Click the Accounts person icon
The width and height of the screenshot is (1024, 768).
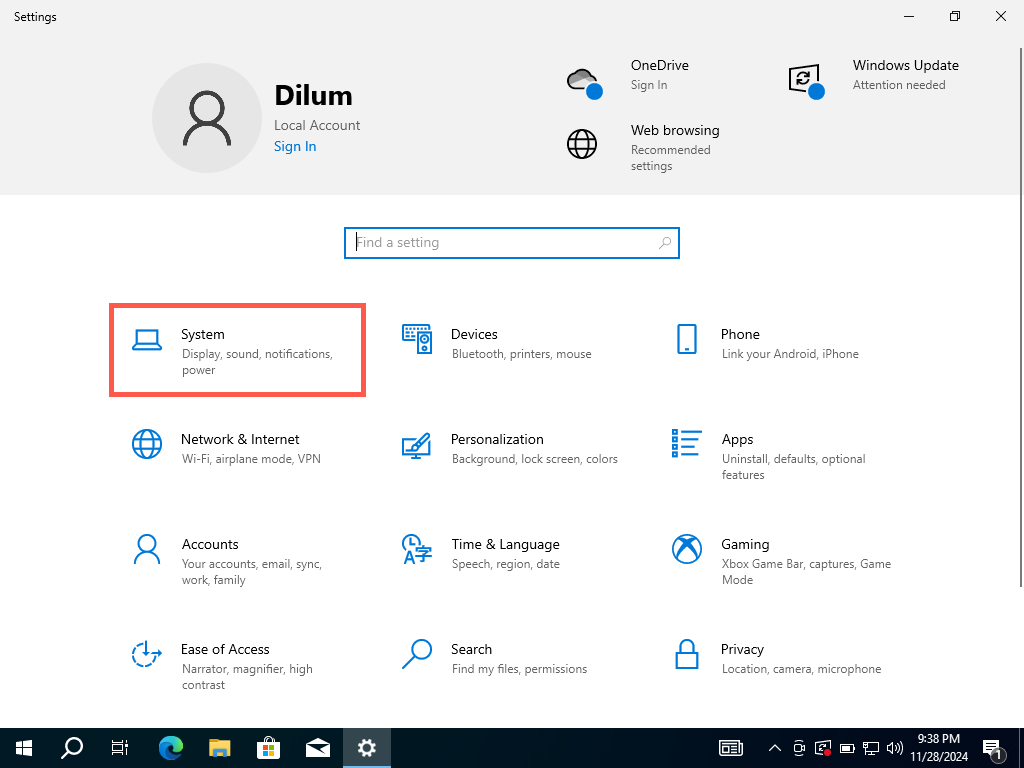(147, 549)
